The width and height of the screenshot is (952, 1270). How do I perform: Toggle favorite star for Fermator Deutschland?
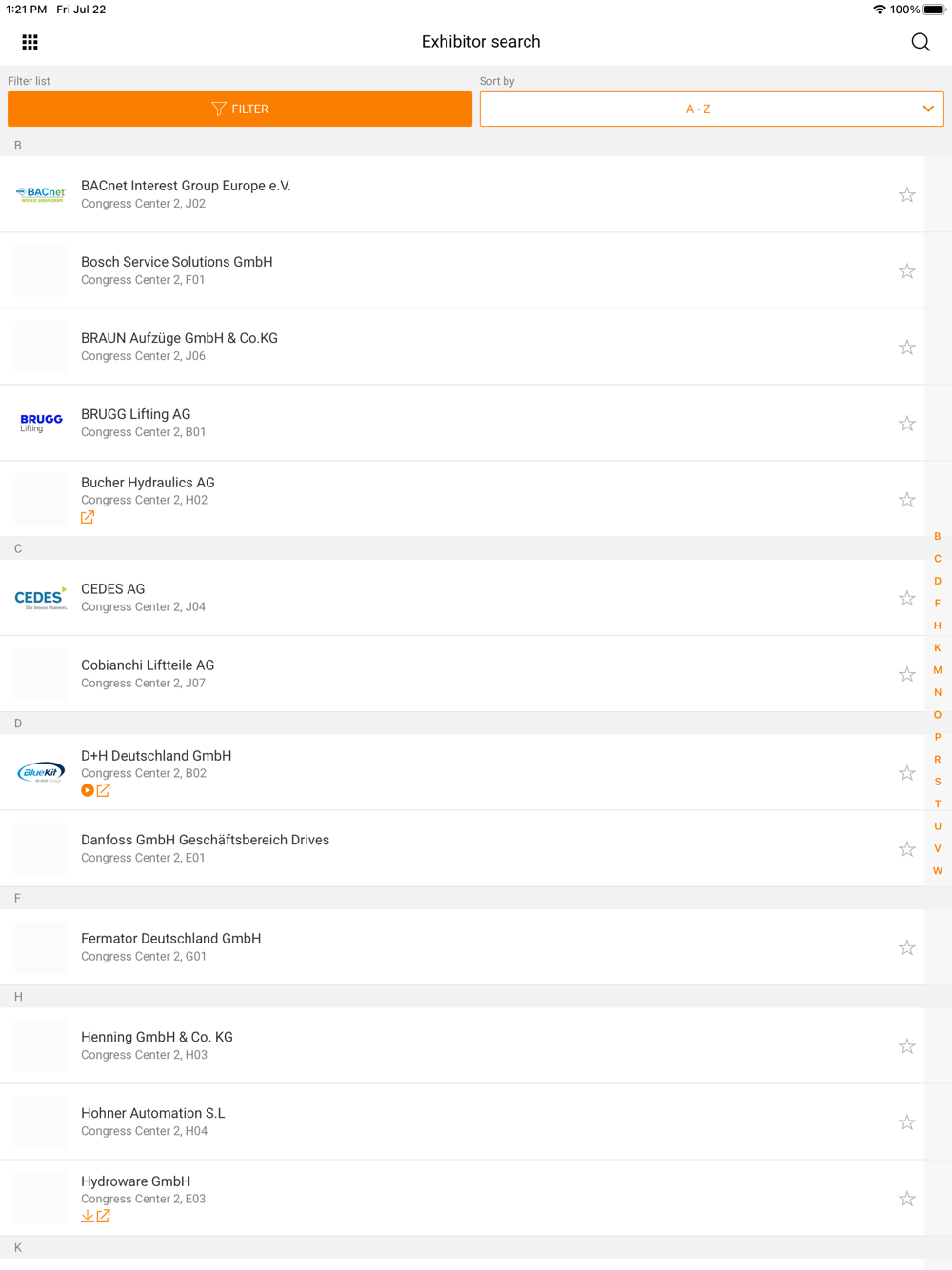[906, 947]
